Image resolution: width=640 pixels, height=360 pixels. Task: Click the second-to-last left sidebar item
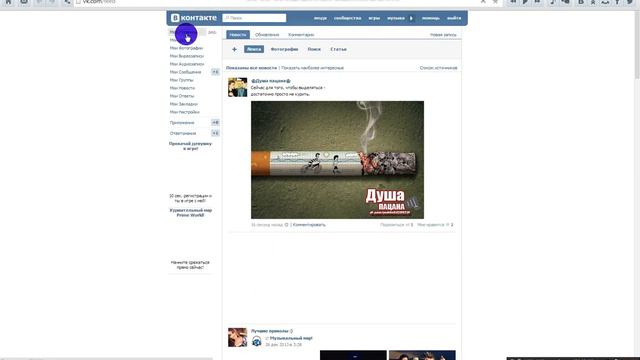[182, 122]
